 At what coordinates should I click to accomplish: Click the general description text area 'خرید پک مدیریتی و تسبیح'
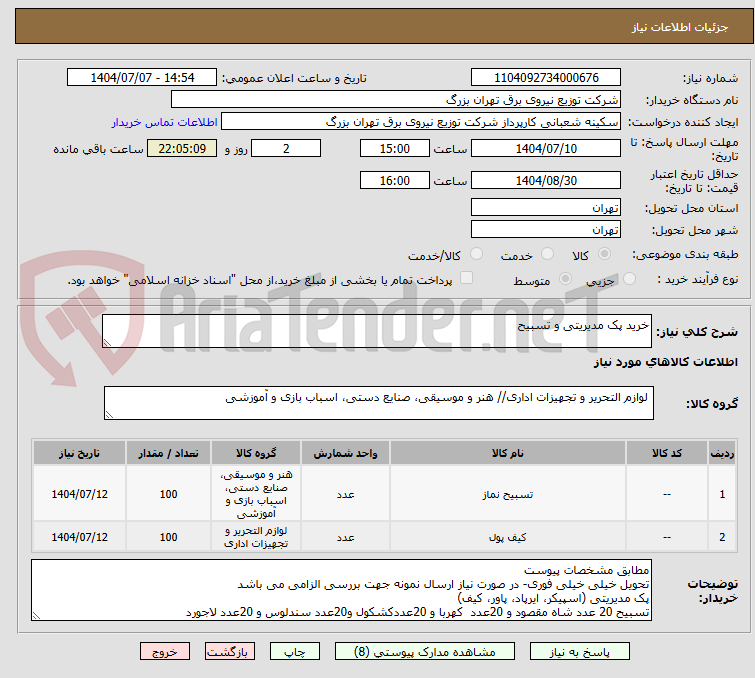pos(377,331)
